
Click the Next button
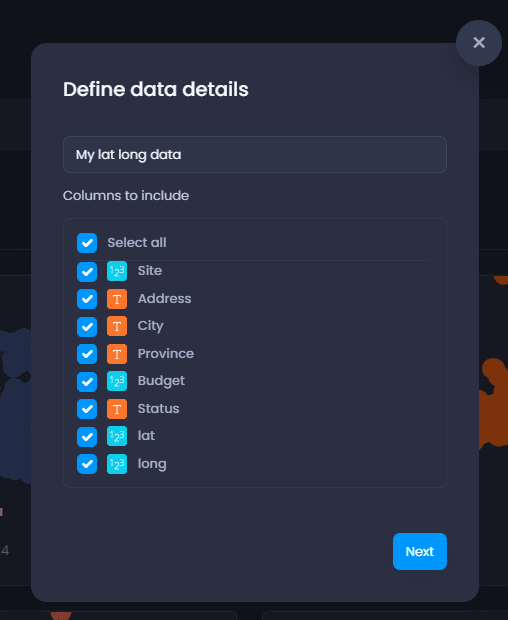click(420, 551)
